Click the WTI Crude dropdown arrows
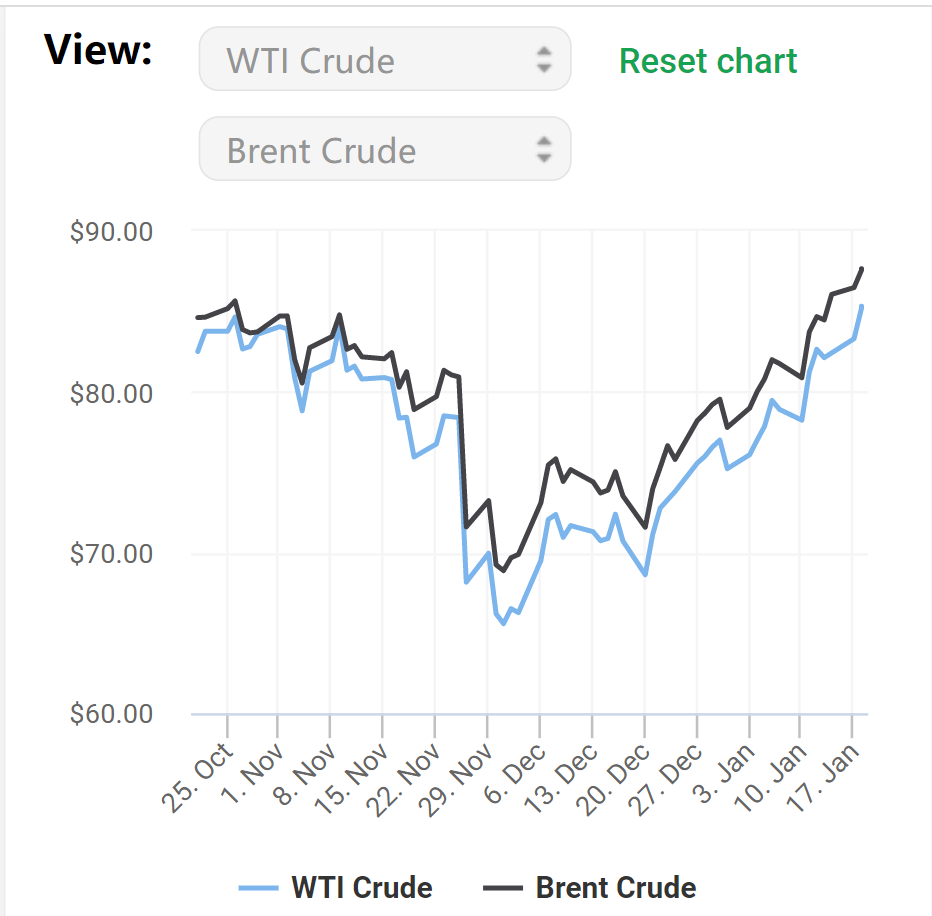The width and height of the screenshot is (932, 916). pos(543,59)
